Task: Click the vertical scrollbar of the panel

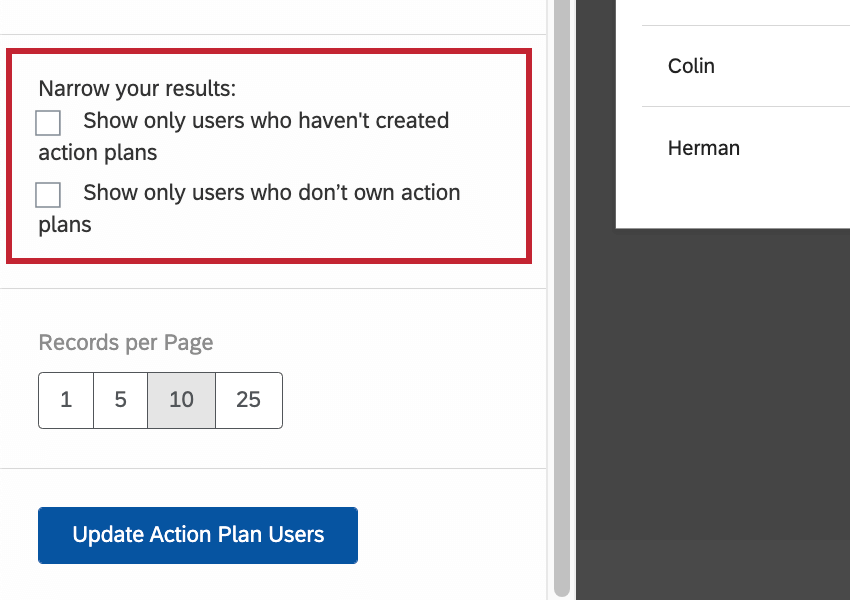Action: tap(561, 300)
